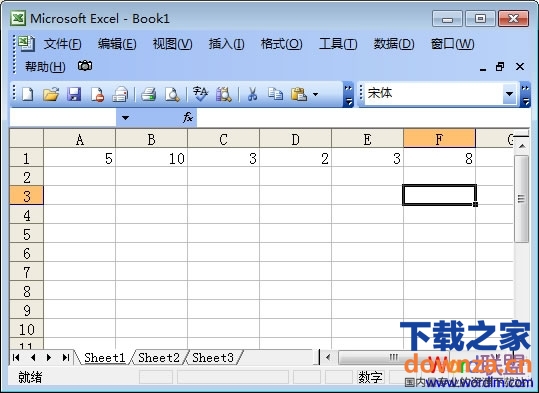Click horizontal scrollbar left arrow
The height and width of the screenshot is (393, 539).
pos(328,358)
